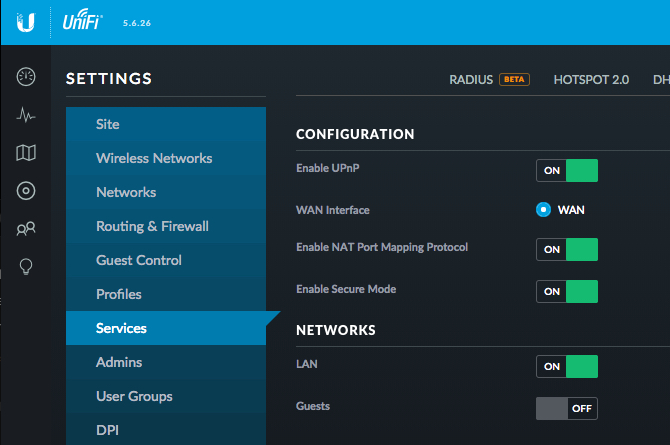Open the Devices circle icon
The height and width of the screenshot is (445, 670).
click(26, 191)
